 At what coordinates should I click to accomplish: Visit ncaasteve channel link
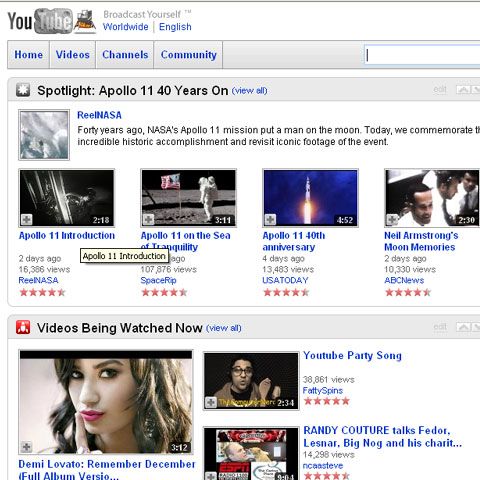pyautogui.click(x=323, y=465)
